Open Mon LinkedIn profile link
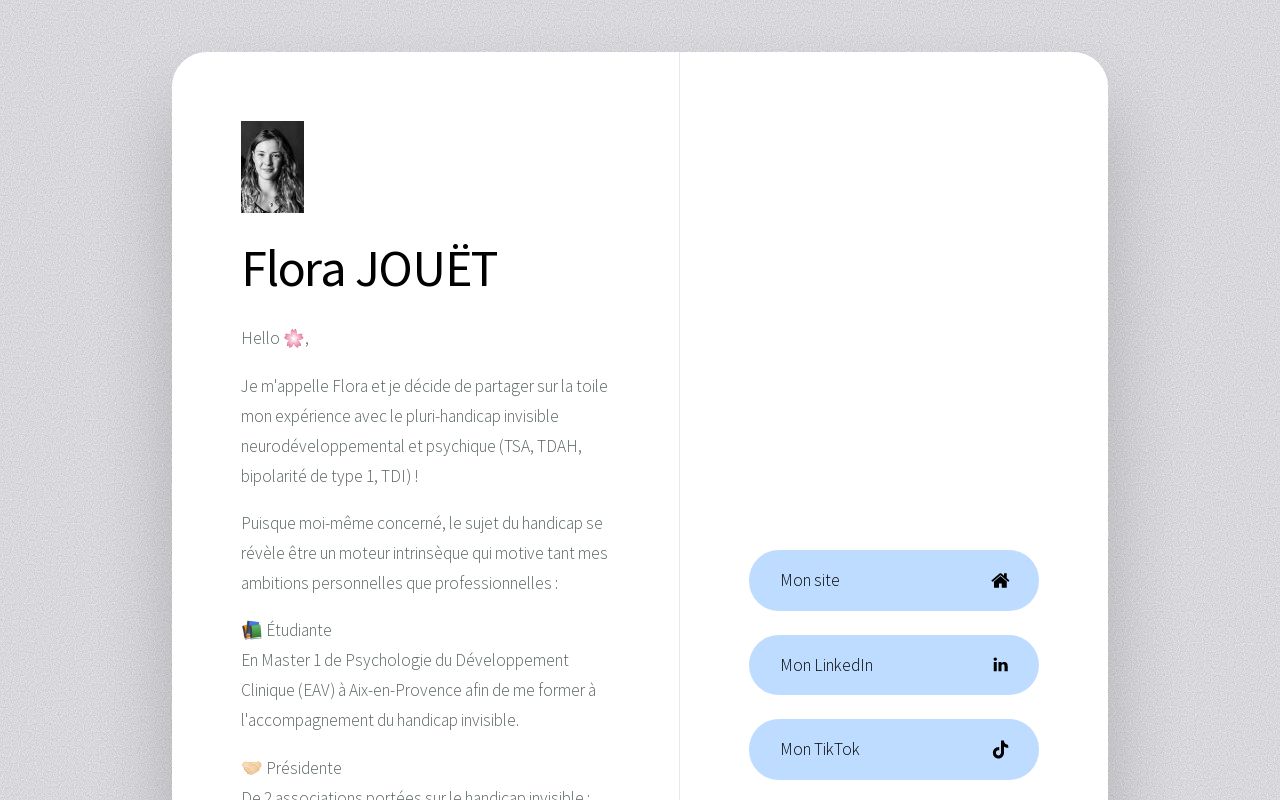Image resolution: width=1280 pixels, height=800 pixels. (x=893, y=664)
